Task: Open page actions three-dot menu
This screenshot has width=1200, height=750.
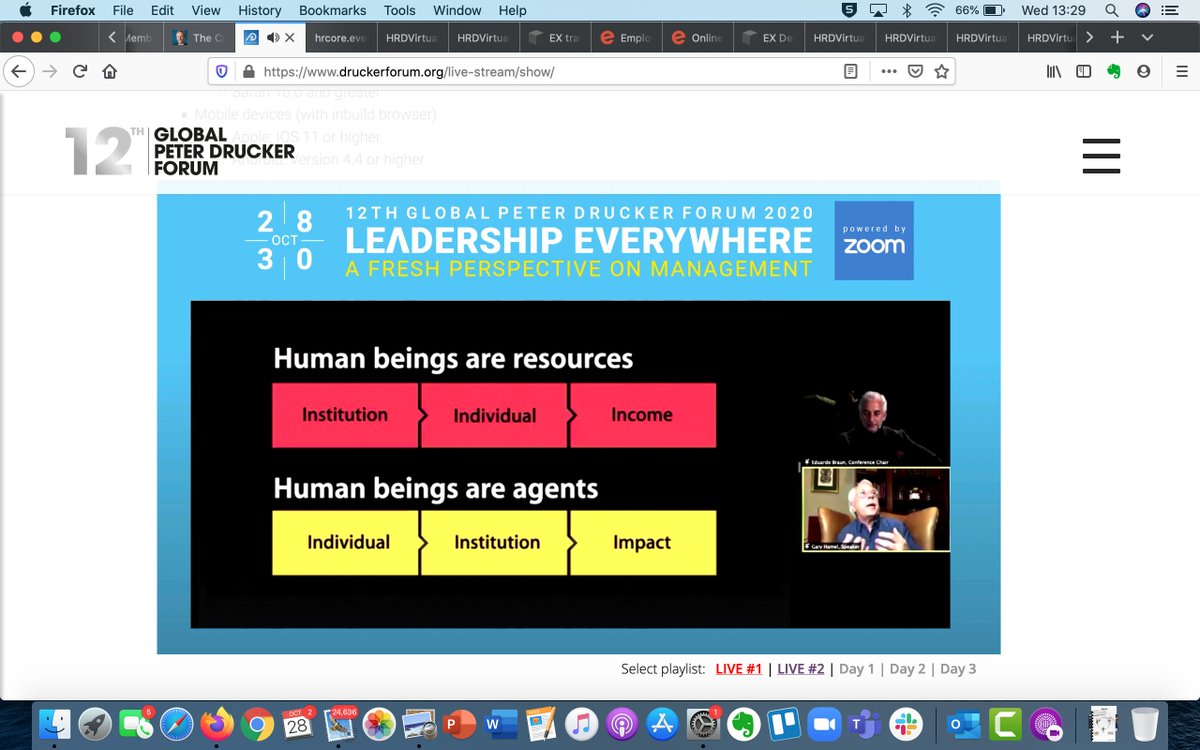Action: (889, 72)
